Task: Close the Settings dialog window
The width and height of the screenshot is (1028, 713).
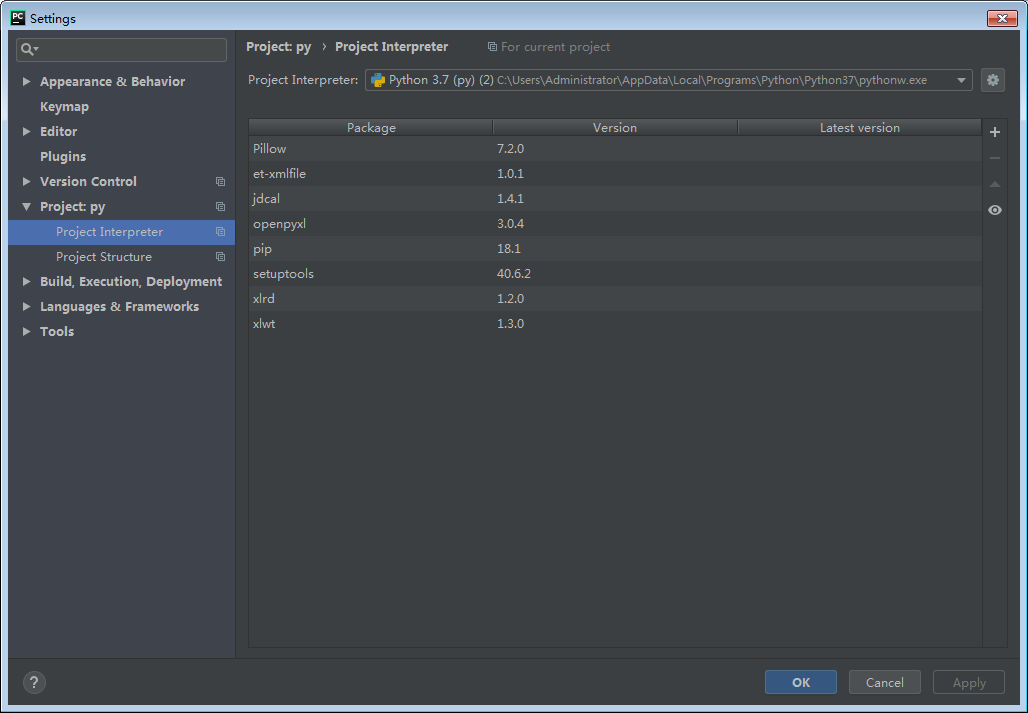Action: coord(1002,18)
